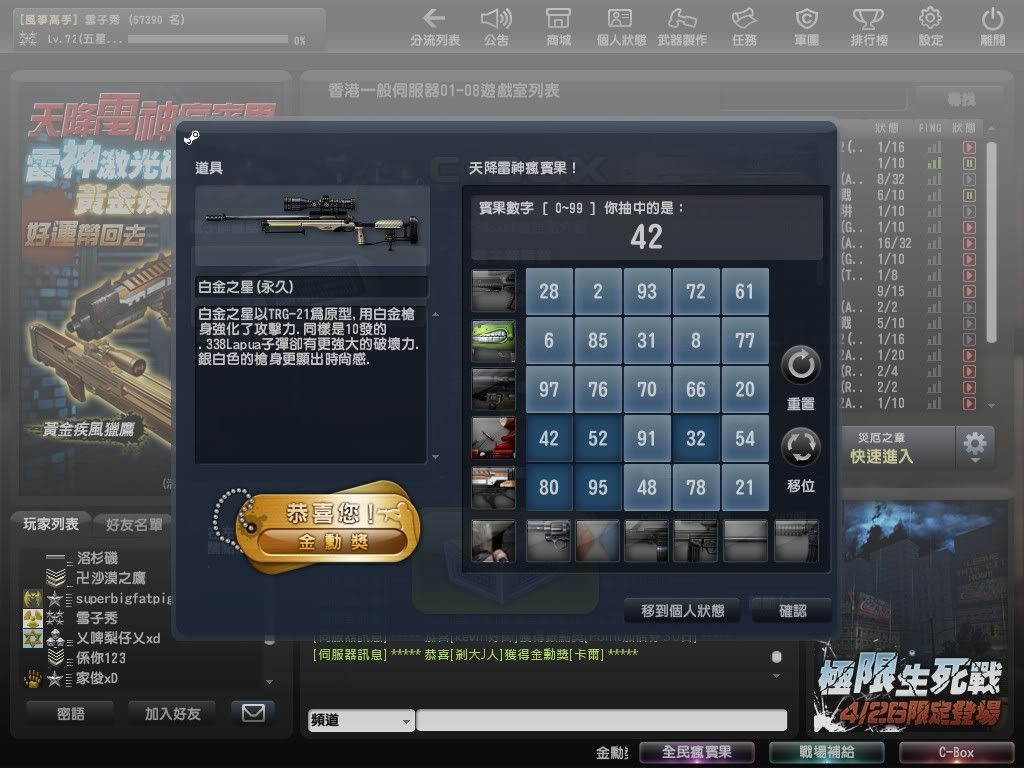Click the mail envelope icon

tap(253, 713)
